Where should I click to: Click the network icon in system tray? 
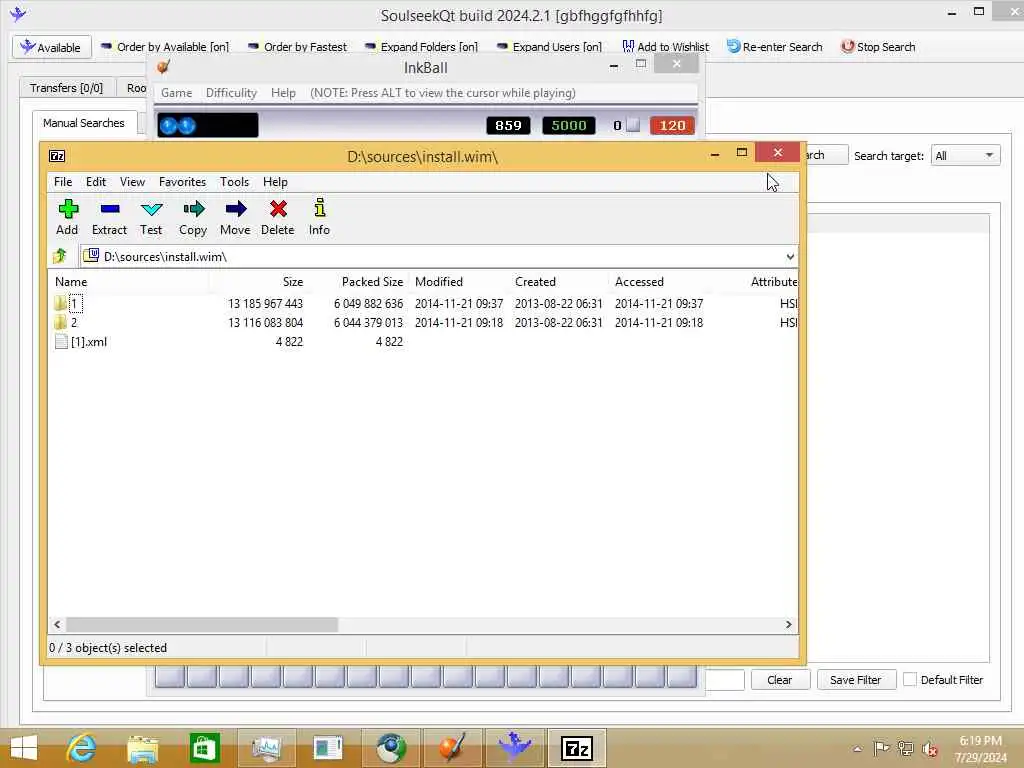click(x=905, y=748)
